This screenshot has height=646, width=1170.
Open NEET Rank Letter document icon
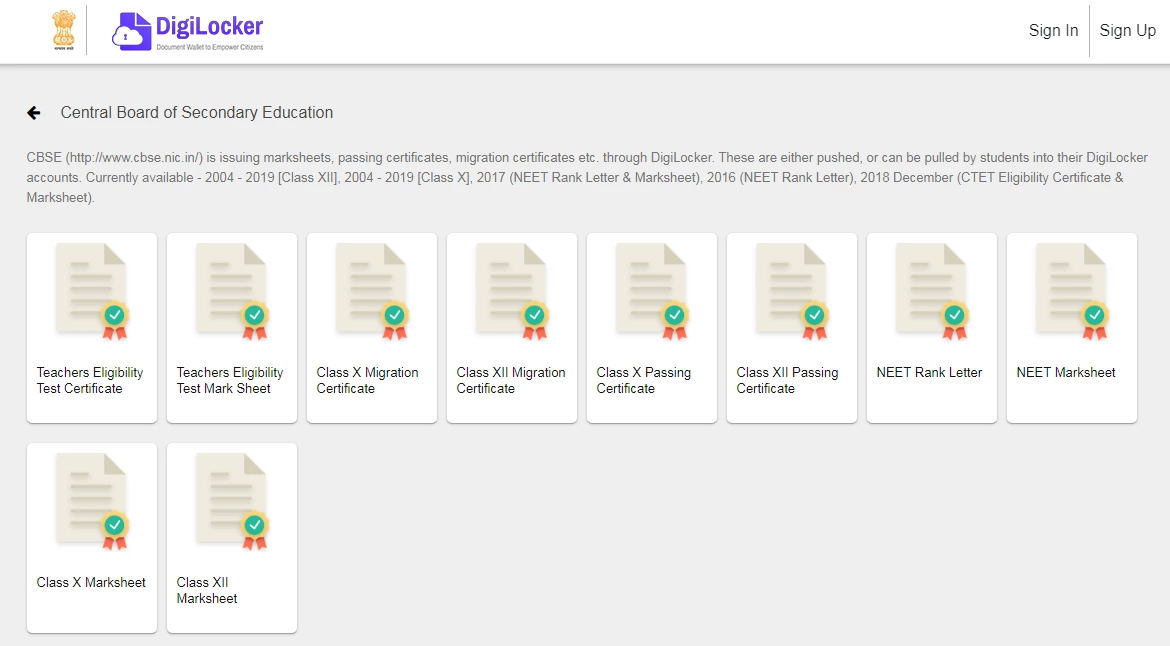click(931, 292)
